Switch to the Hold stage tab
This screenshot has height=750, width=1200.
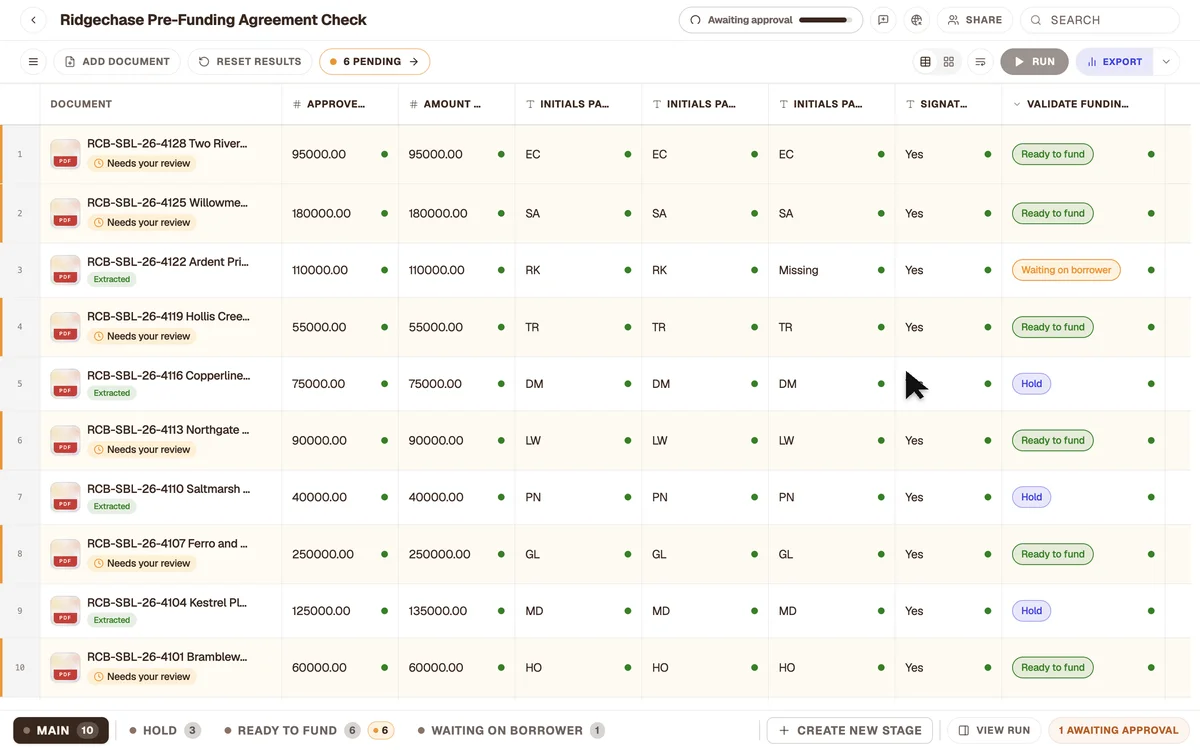point(165,730)
